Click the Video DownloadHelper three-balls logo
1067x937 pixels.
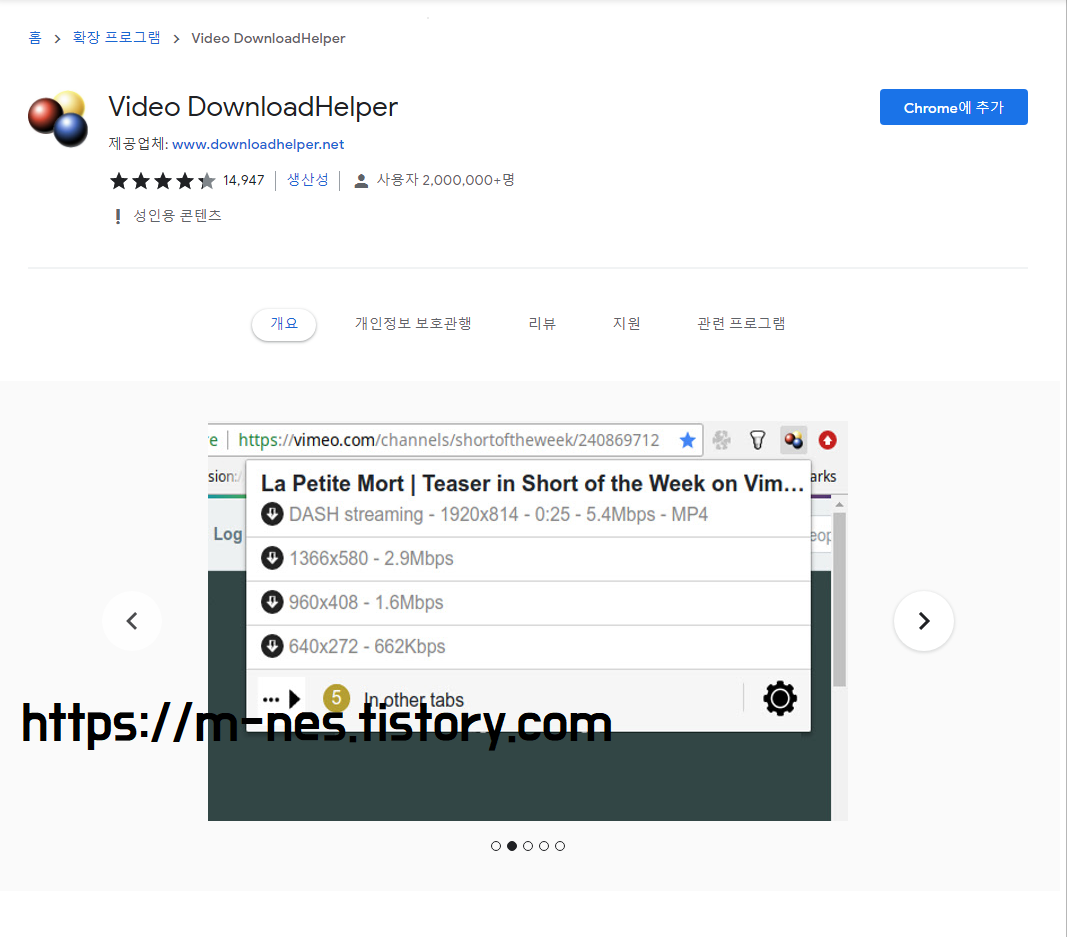point(59,118)
